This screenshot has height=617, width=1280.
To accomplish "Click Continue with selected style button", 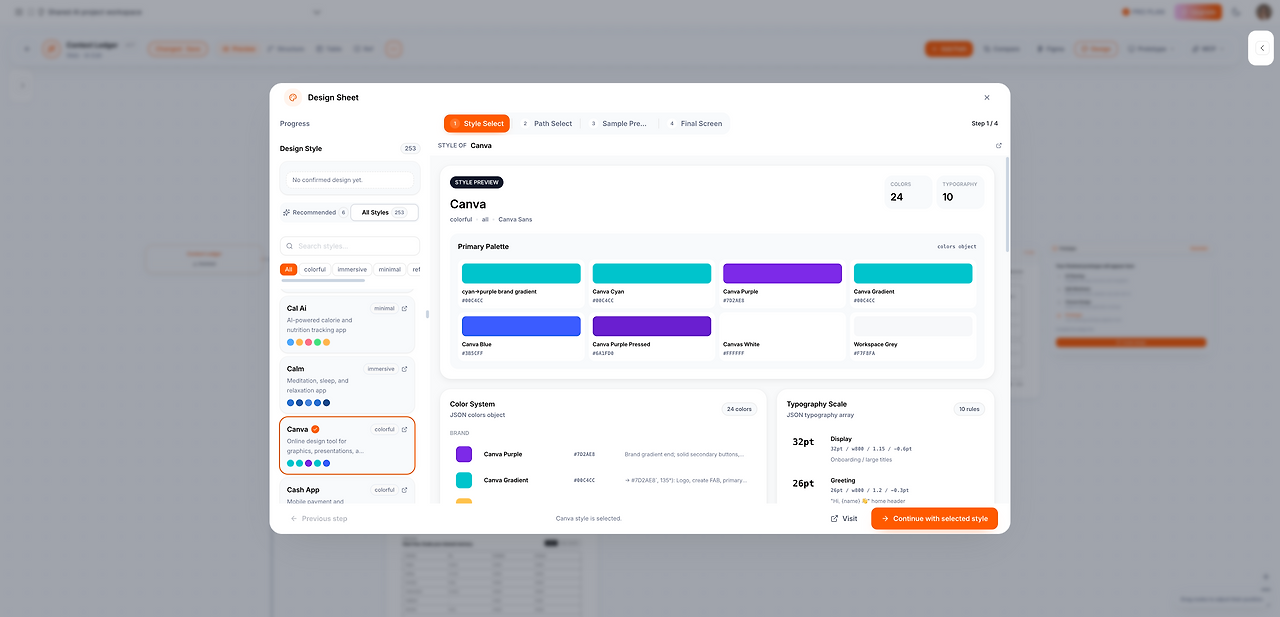I will [934, 519].
